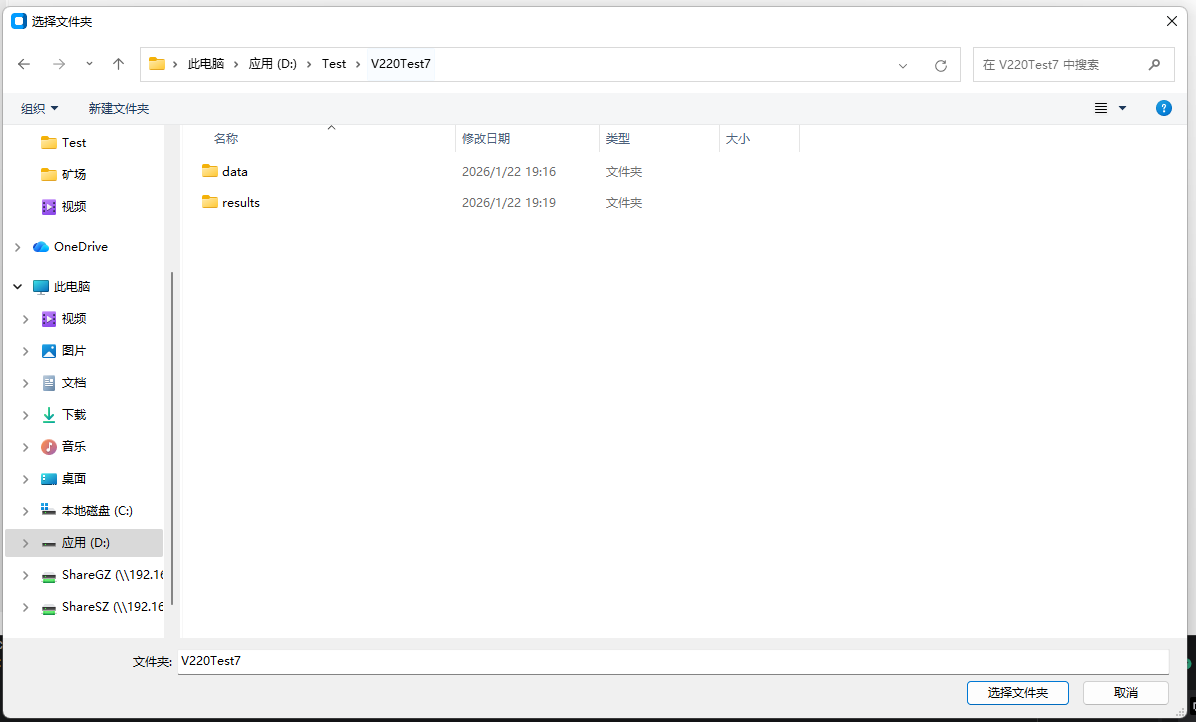Screen dimensions: 1196x722
Task: Click 新建文件夹 to create folder
Action: [118, 108]
